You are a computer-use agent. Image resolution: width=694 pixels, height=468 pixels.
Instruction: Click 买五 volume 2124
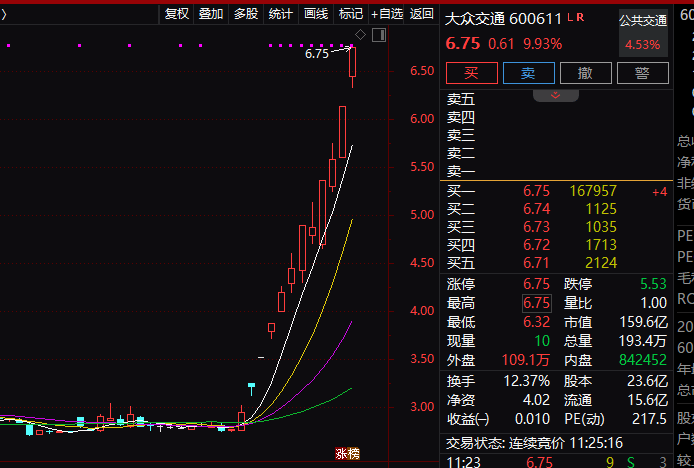click(x=601, y=263)
